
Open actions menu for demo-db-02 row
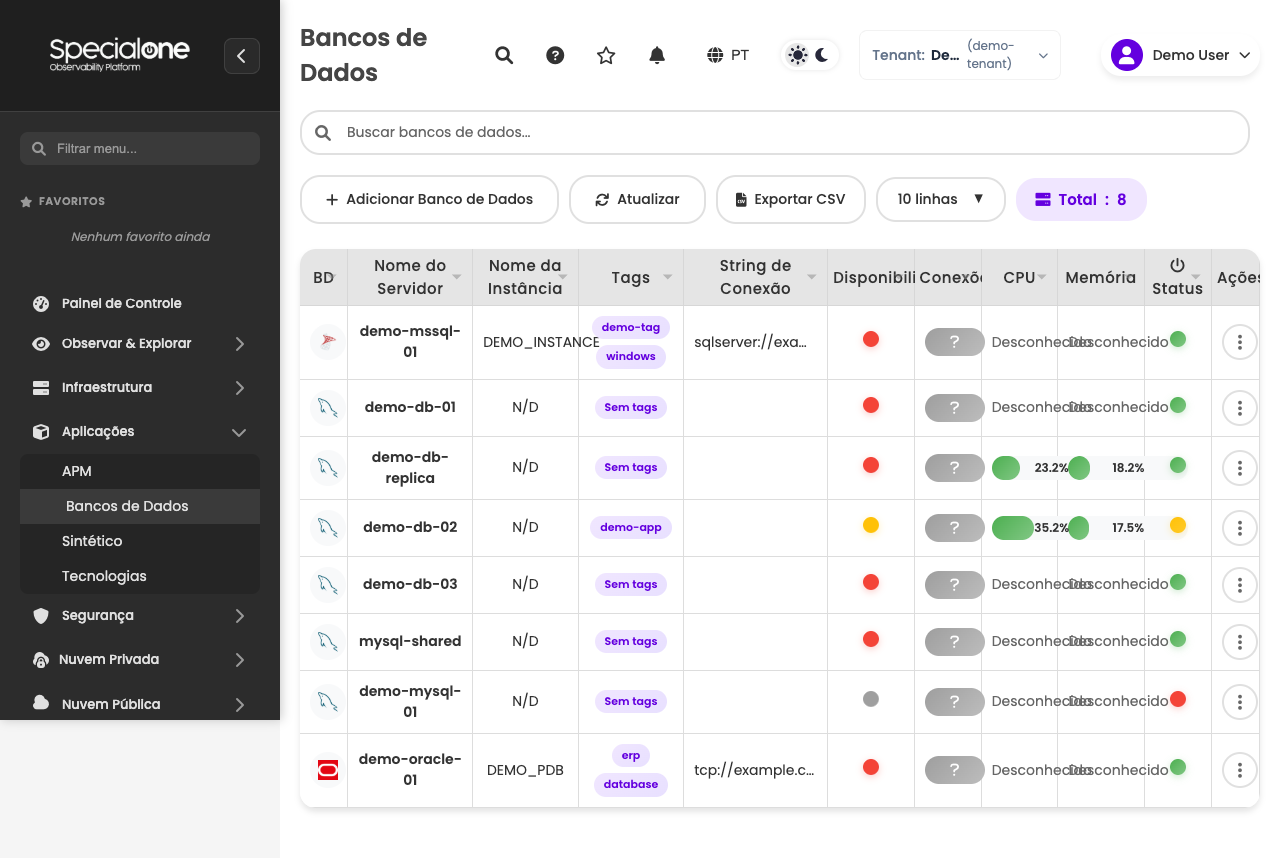coord(1240,528)
